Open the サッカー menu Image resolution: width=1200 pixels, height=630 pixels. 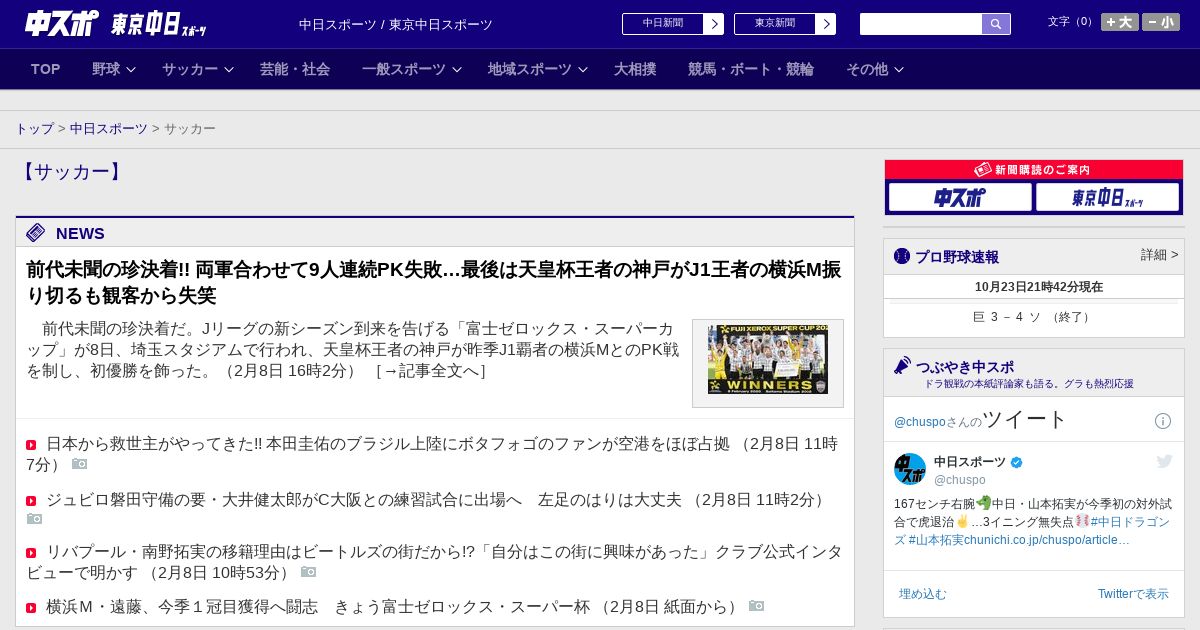pos(190,69)
